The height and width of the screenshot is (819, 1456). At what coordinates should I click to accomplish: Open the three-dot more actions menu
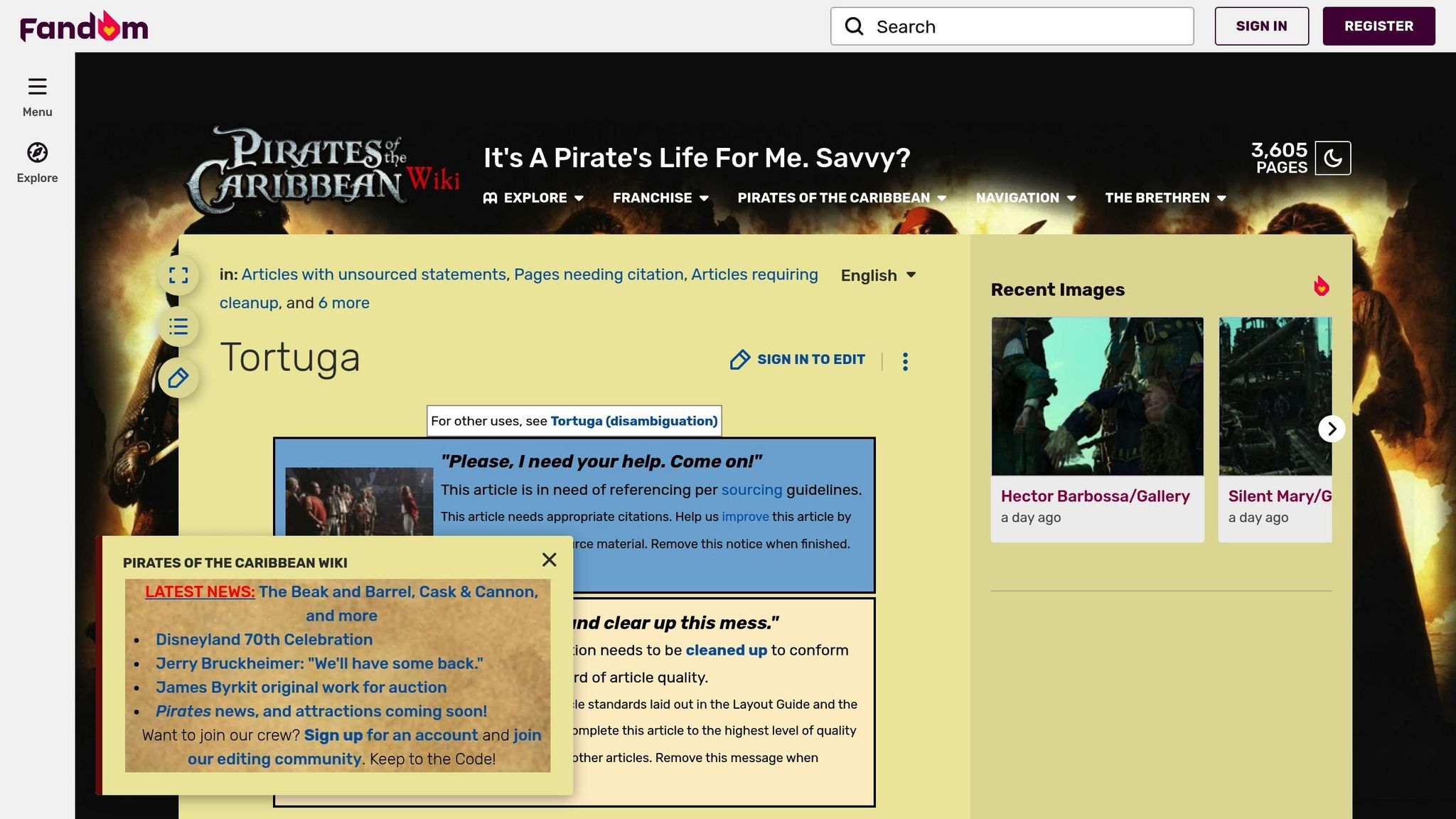pos(905,361)
